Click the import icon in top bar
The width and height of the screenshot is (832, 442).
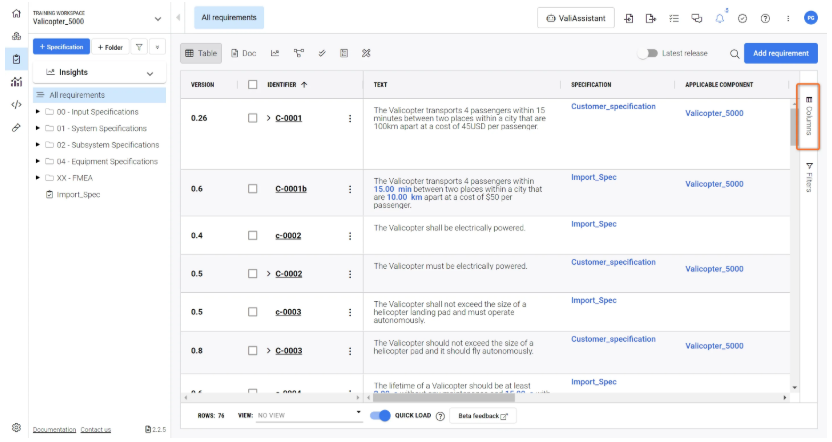[x=629, y=18]
